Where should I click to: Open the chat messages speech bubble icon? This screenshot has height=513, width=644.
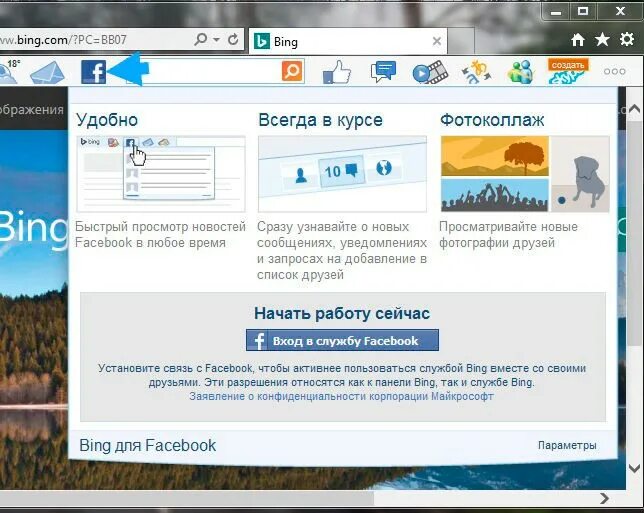[383, 71]
